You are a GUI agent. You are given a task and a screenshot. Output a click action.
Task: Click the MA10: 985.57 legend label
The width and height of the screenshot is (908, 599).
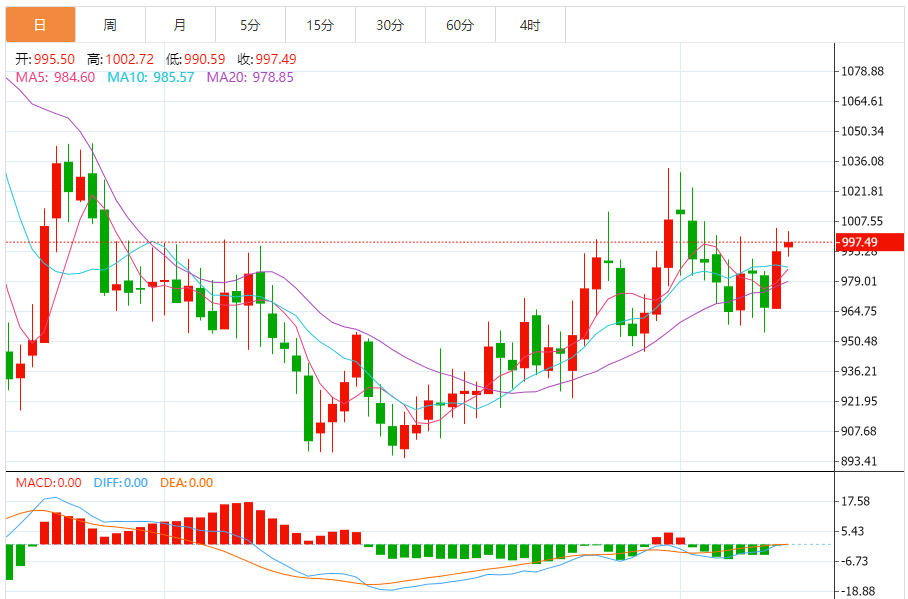click(151, 78)
